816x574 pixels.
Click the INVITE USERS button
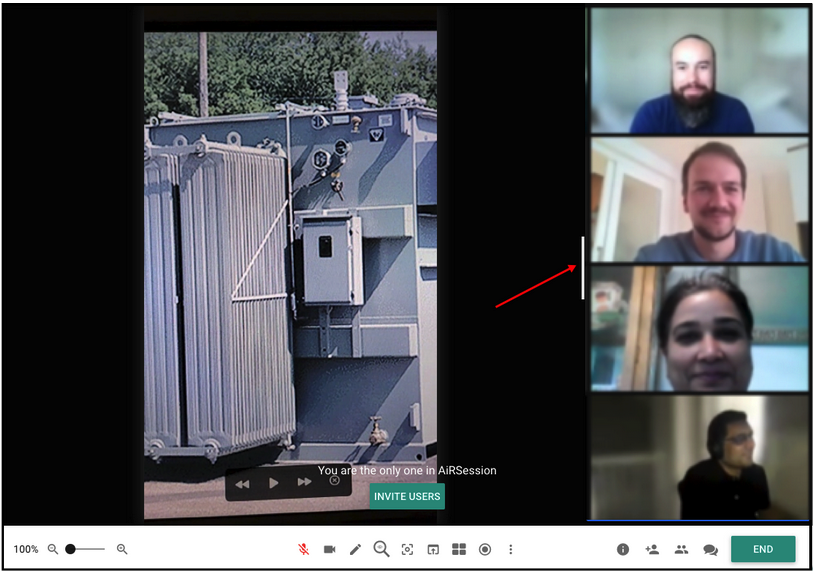(407, 496)
